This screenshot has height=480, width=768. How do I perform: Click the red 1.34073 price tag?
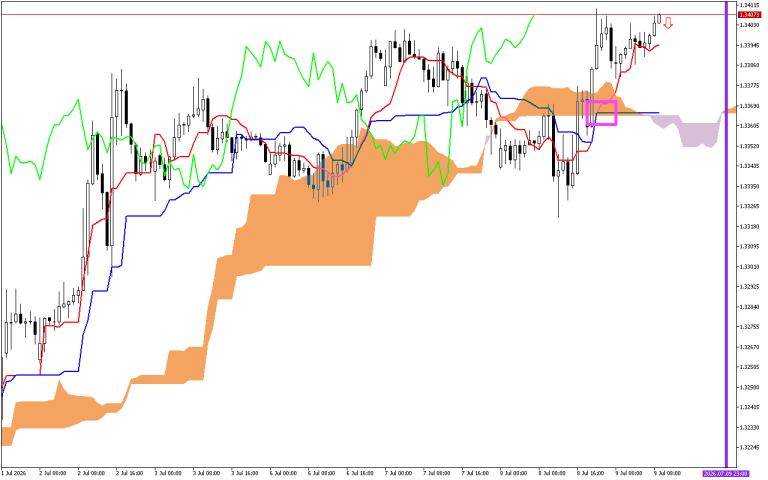749,15
